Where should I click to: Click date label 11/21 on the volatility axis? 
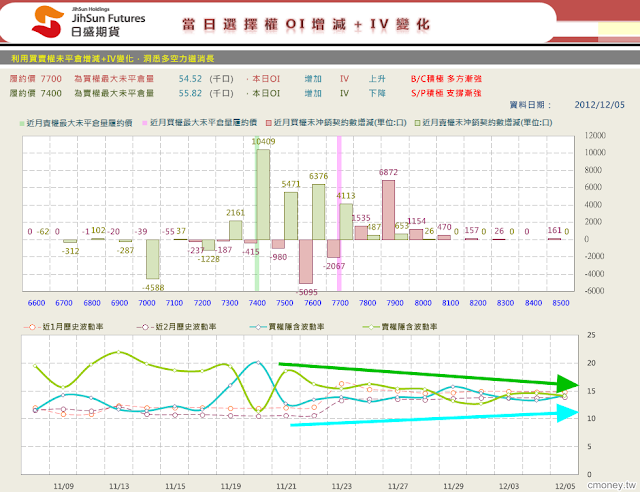286,486
